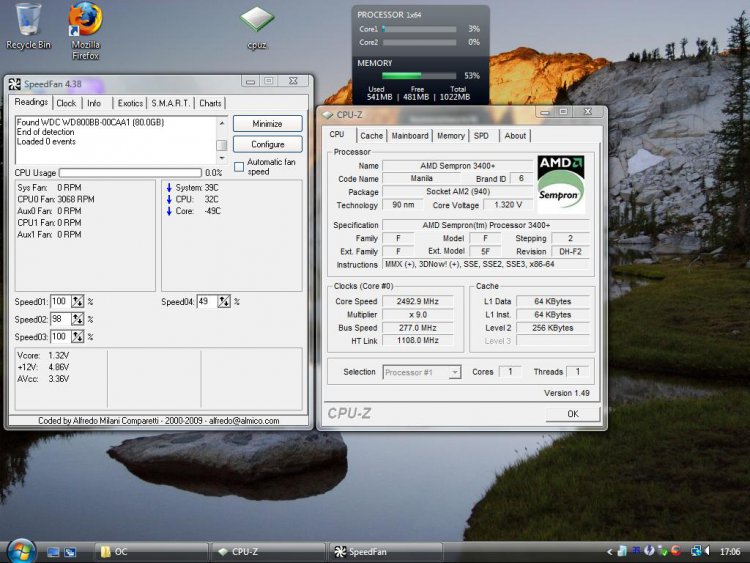The image size is (750, 563).
Task: Click the 17:06 taskbar clock
Action: (x=730, y=552)
